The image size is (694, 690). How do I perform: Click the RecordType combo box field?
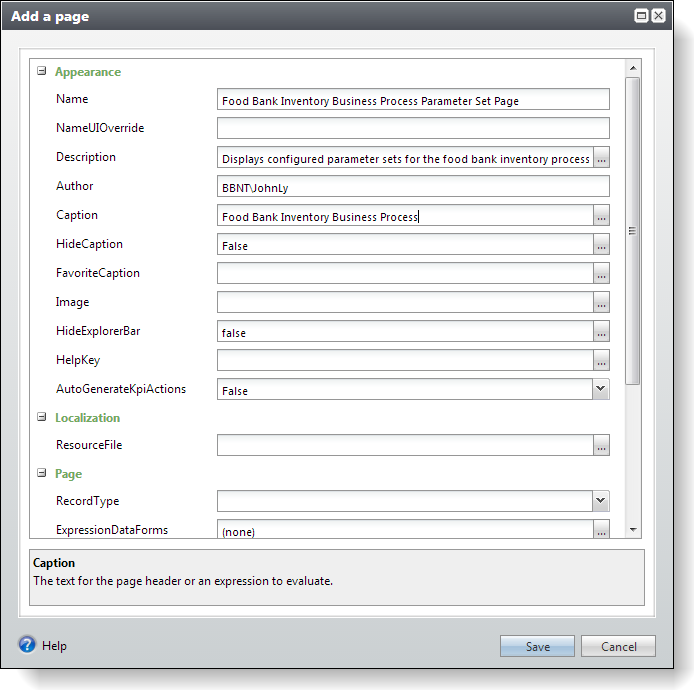[405, 501]
